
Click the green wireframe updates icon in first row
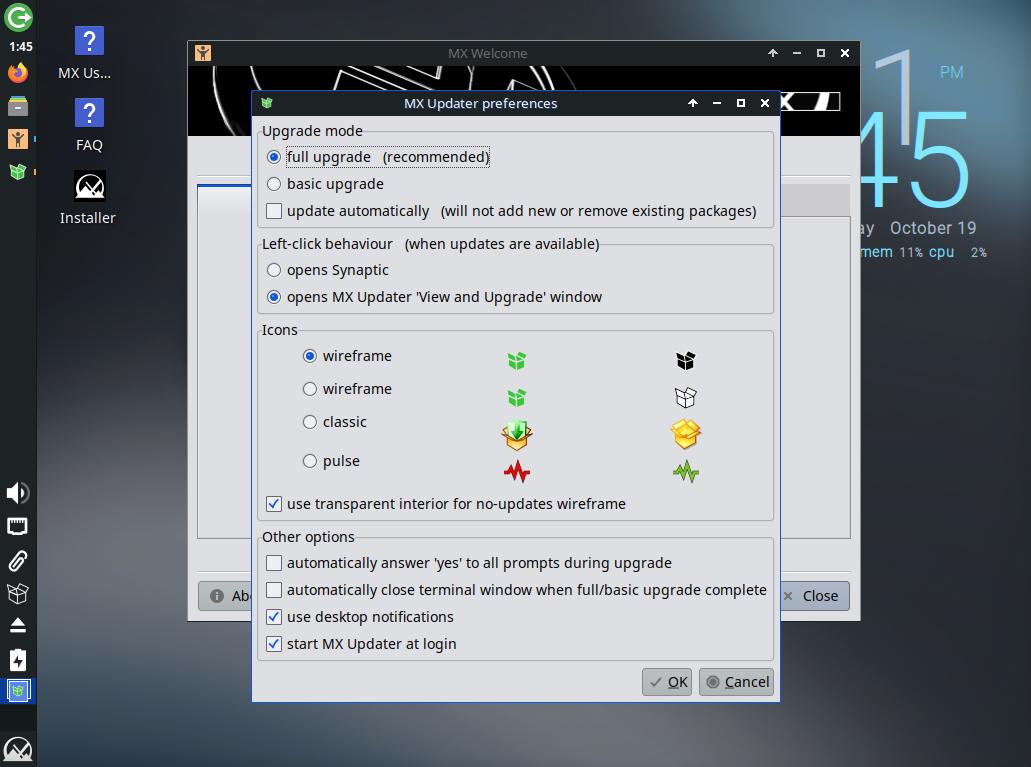[x=517, y=360]
